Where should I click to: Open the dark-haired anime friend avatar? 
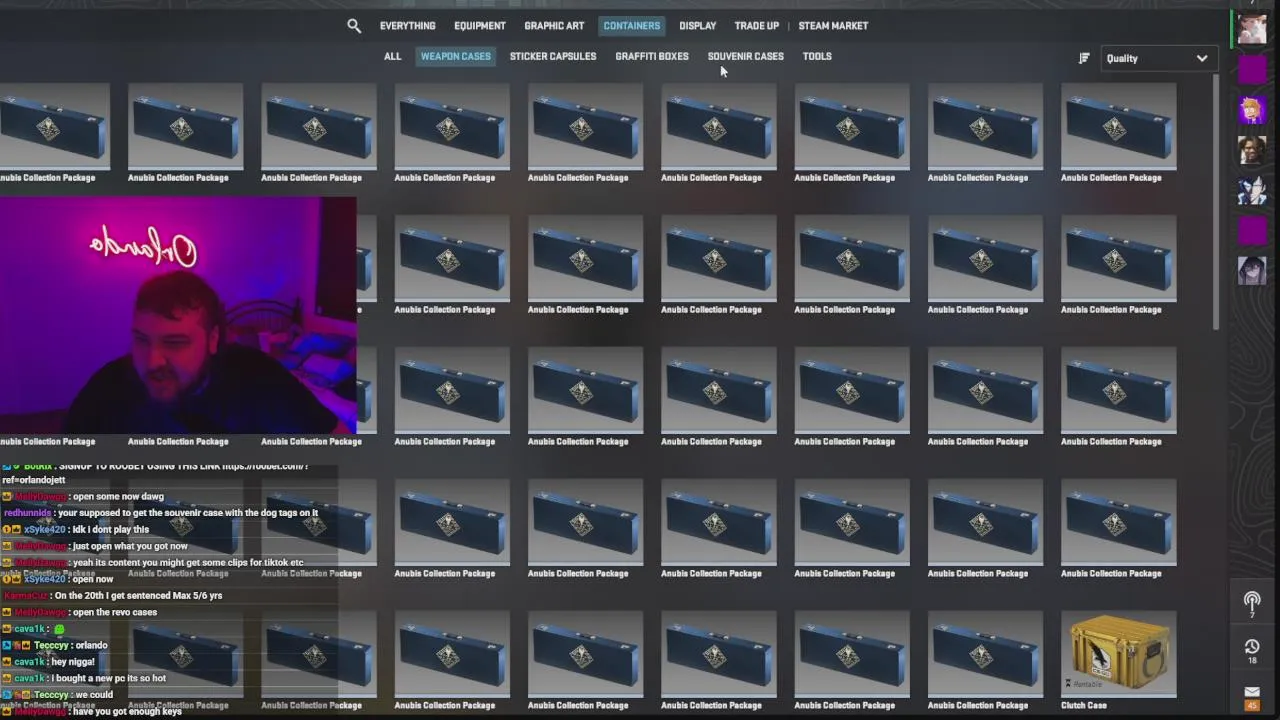(x=1252, y=190)
